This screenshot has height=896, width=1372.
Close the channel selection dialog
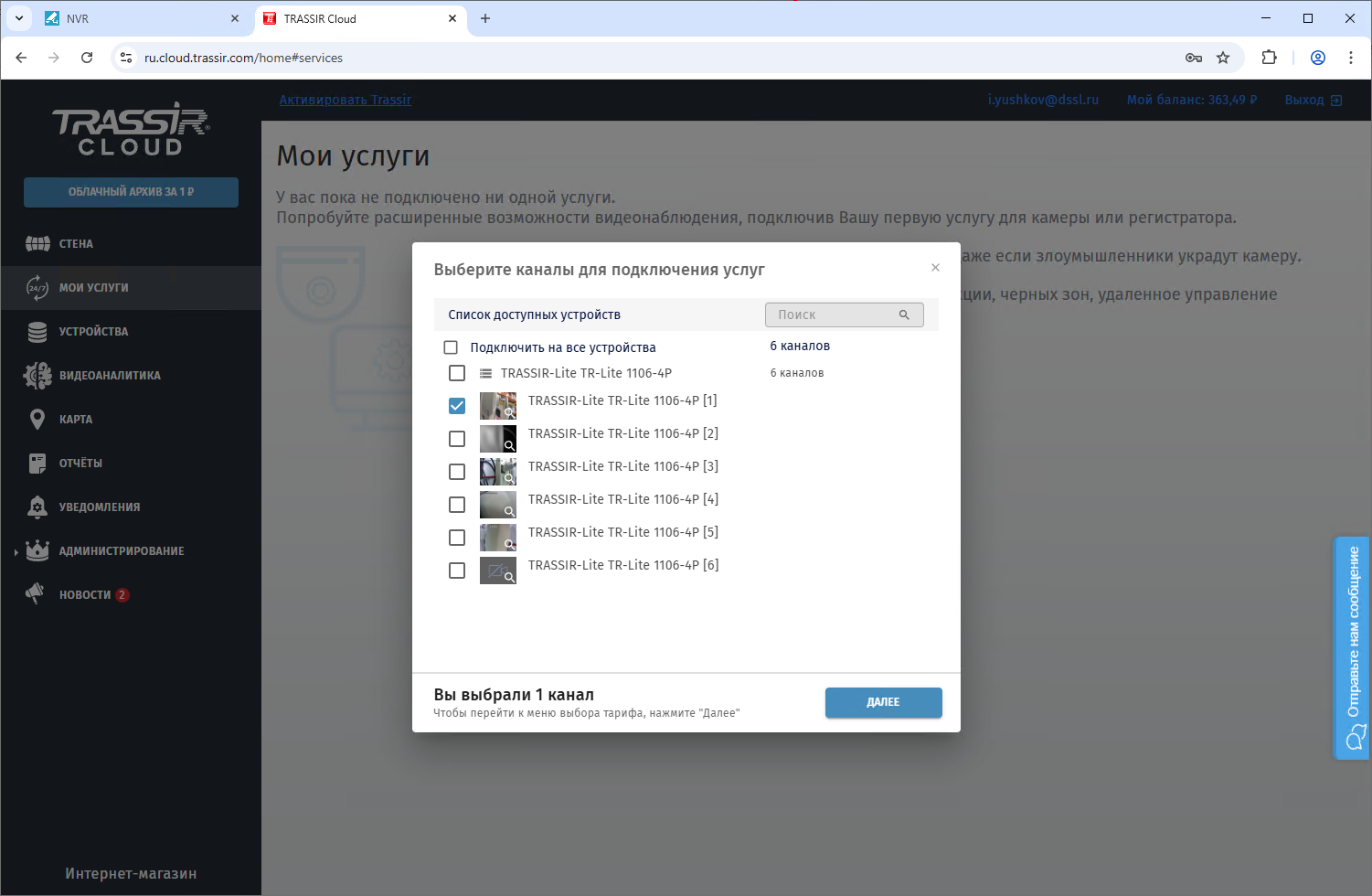935,268
